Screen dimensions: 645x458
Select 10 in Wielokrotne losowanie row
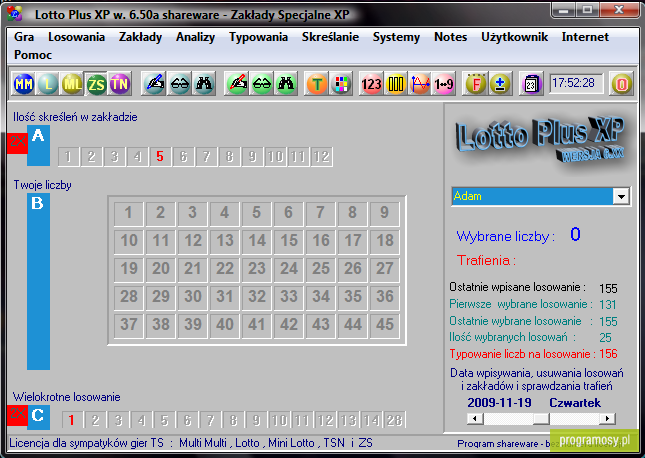[279, 420]
